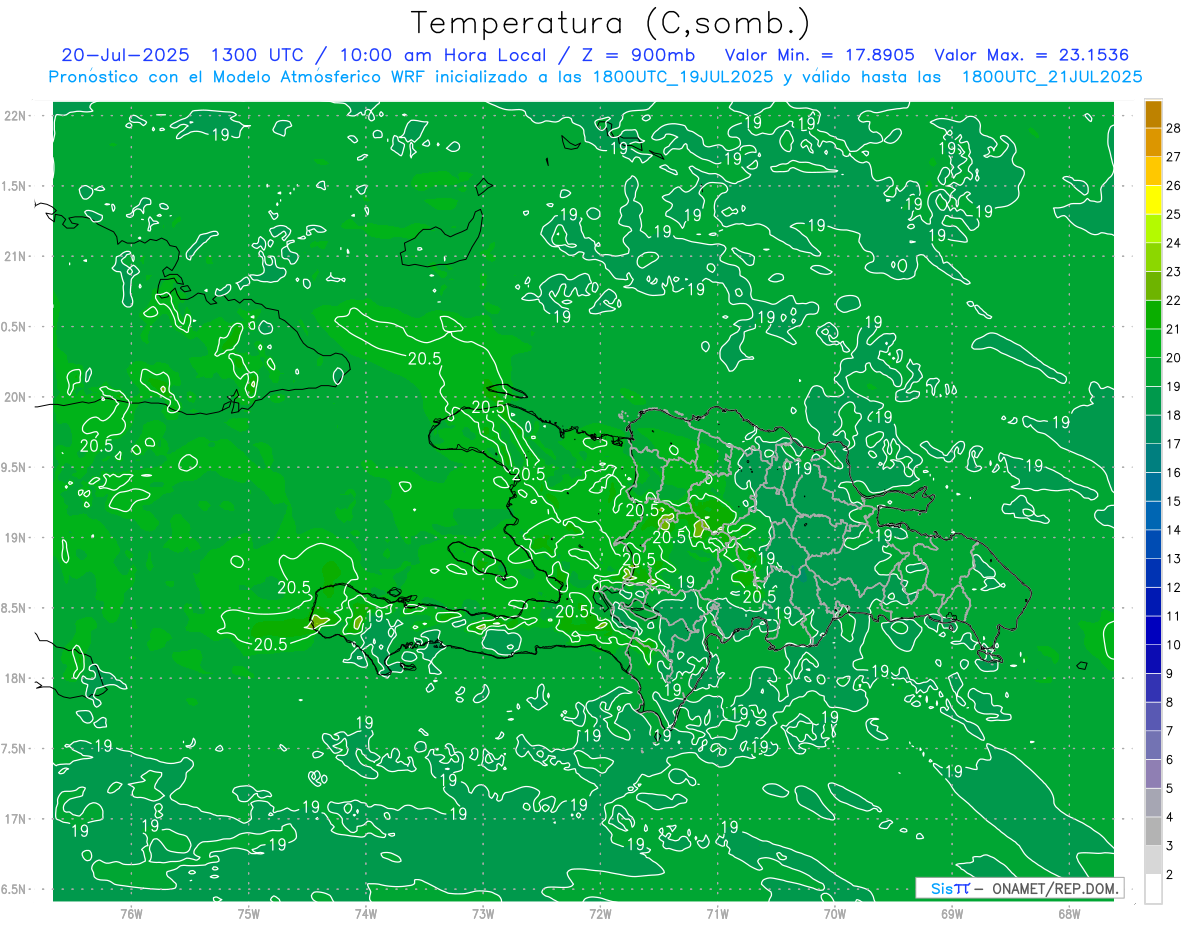This screenshot has width=1200, height=927.
Task: Click the '21N' latitude axis label
Action: (x=17, y=257)
